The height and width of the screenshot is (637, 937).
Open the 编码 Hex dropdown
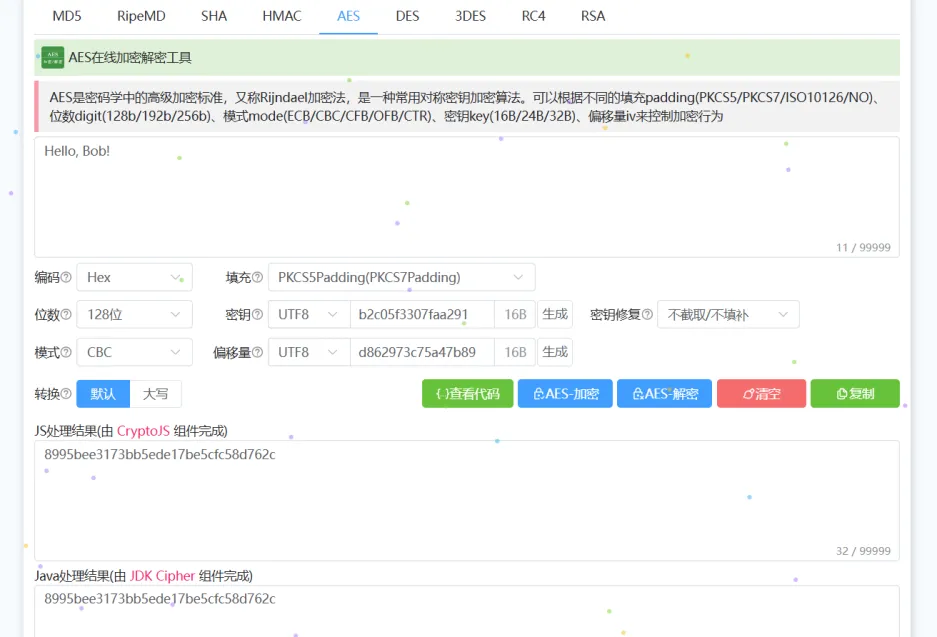pos(134,277)
